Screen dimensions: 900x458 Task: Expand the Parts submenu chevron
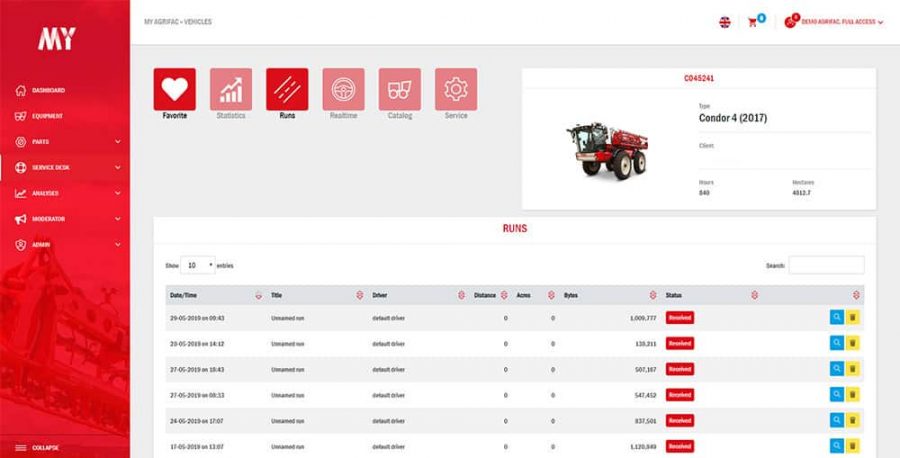[x=118, y=142]
